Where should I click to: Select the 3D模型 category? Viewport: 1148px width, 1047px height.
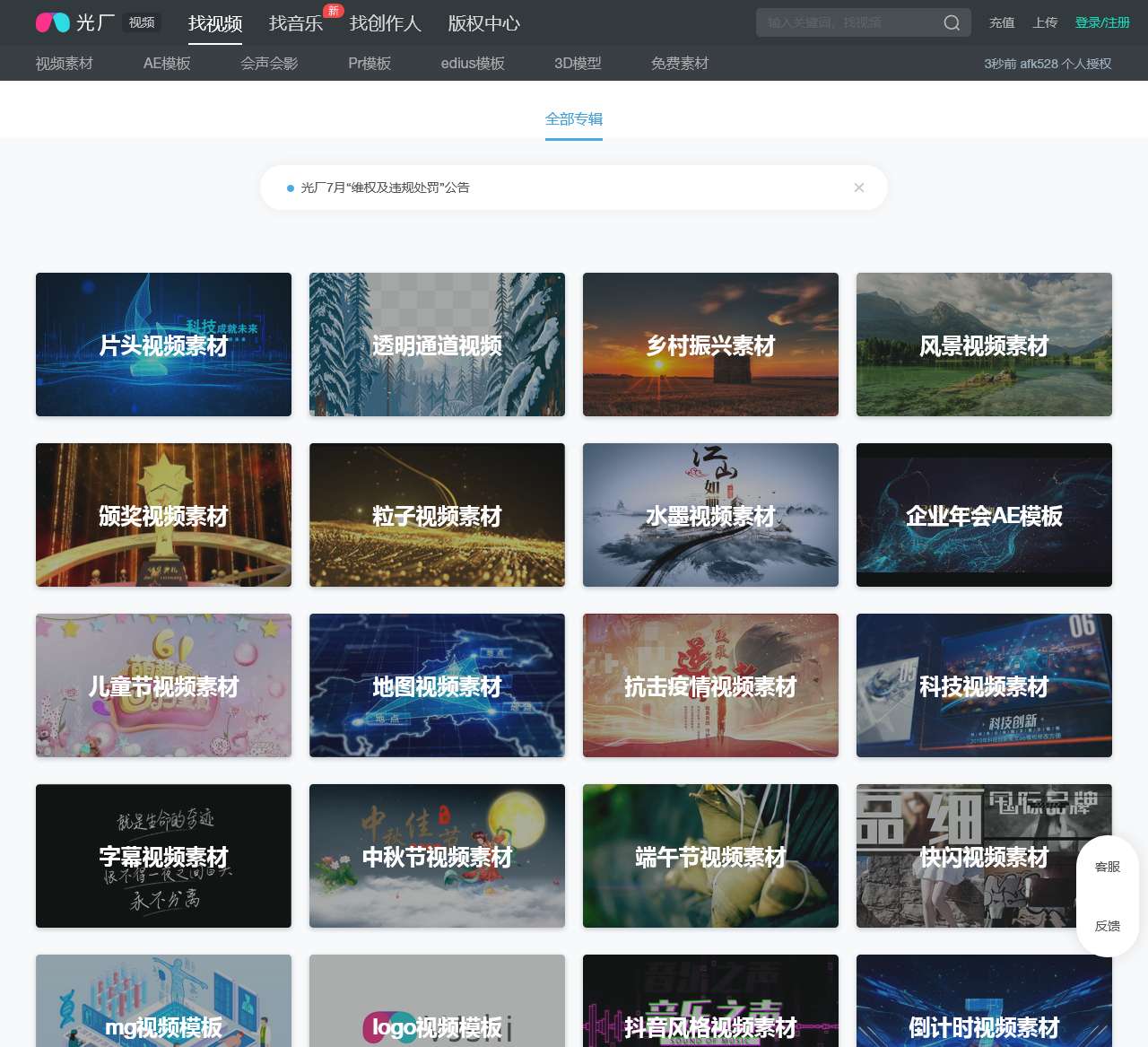click(x=578, y=64)
